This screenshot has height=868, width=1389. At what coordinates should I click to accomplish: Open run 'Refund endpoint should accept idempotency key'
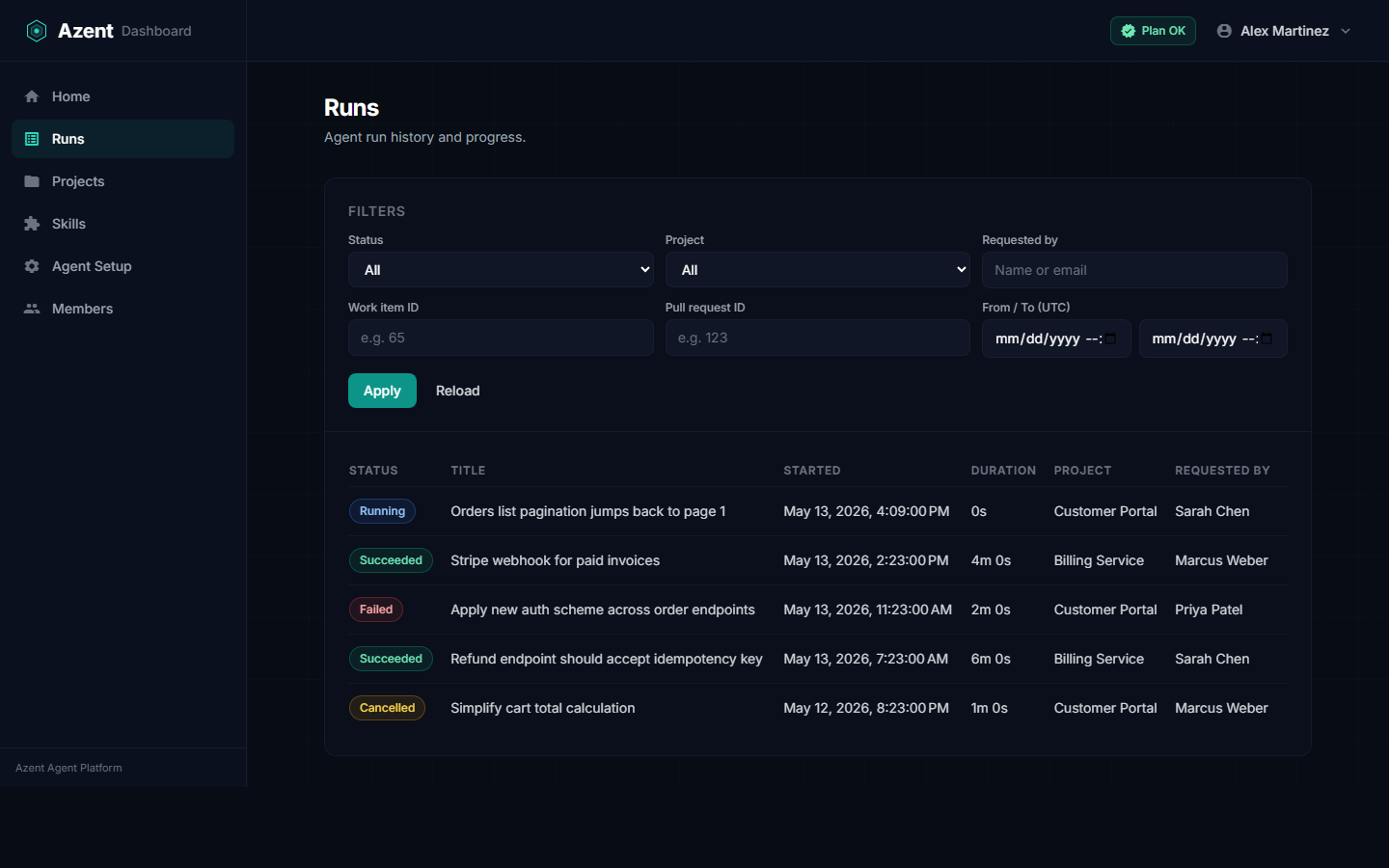[x=607, y=659]
